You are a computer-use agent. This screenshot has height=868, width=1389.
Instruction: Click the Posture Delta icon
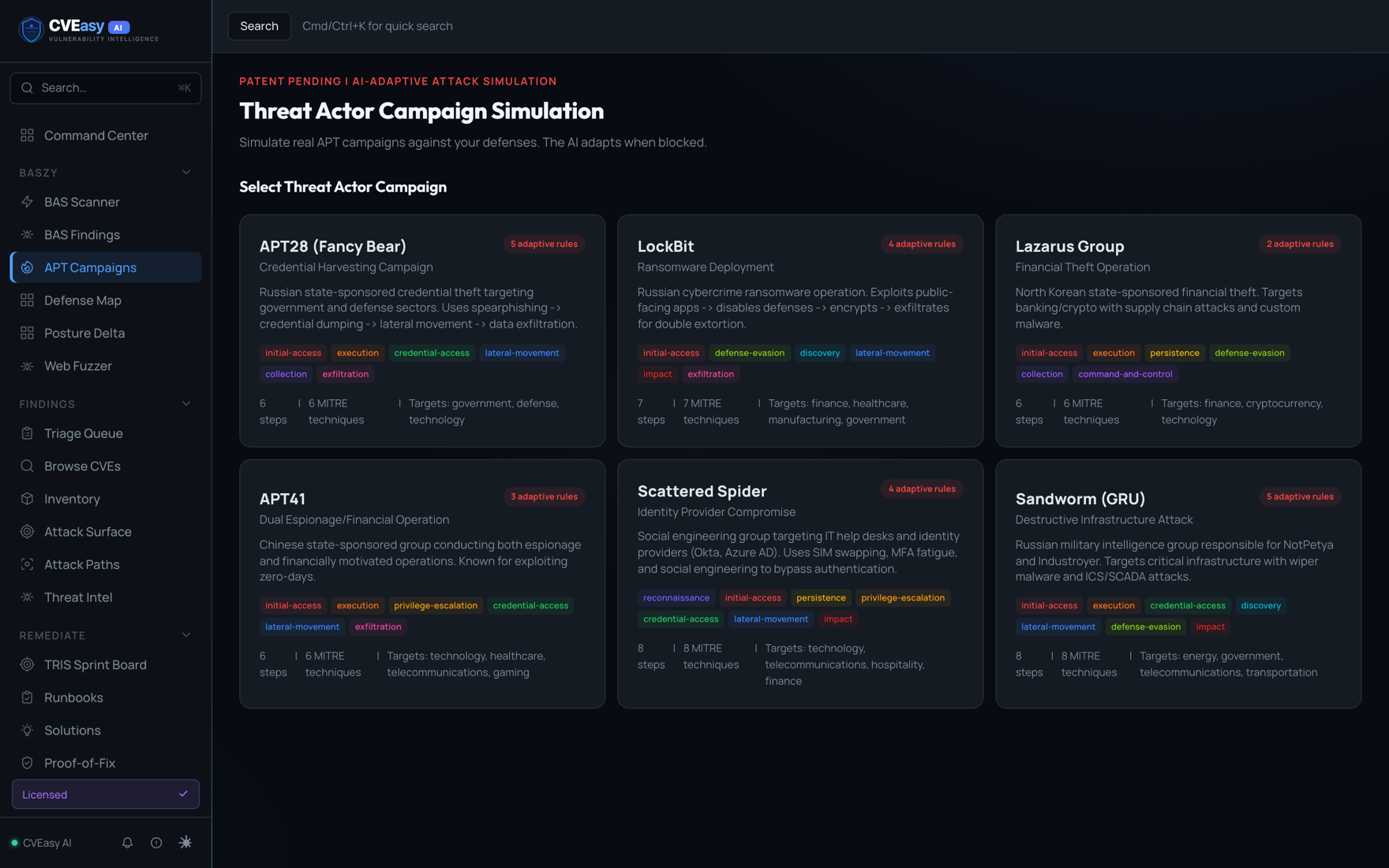27,333
